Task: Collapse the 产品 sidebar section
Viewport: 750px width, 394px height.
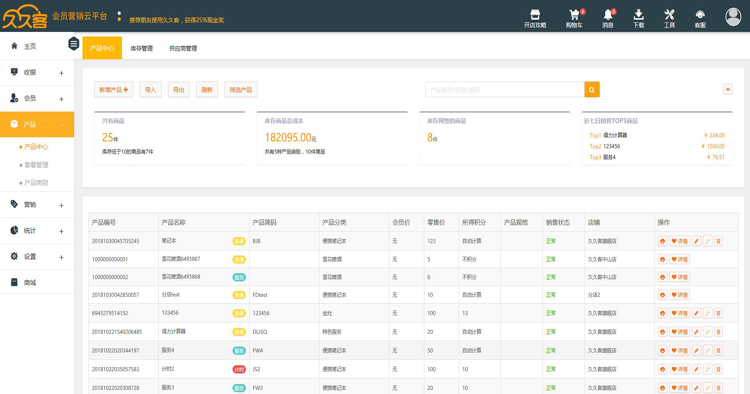Action: pyautogui.click(x=37, y=124)
